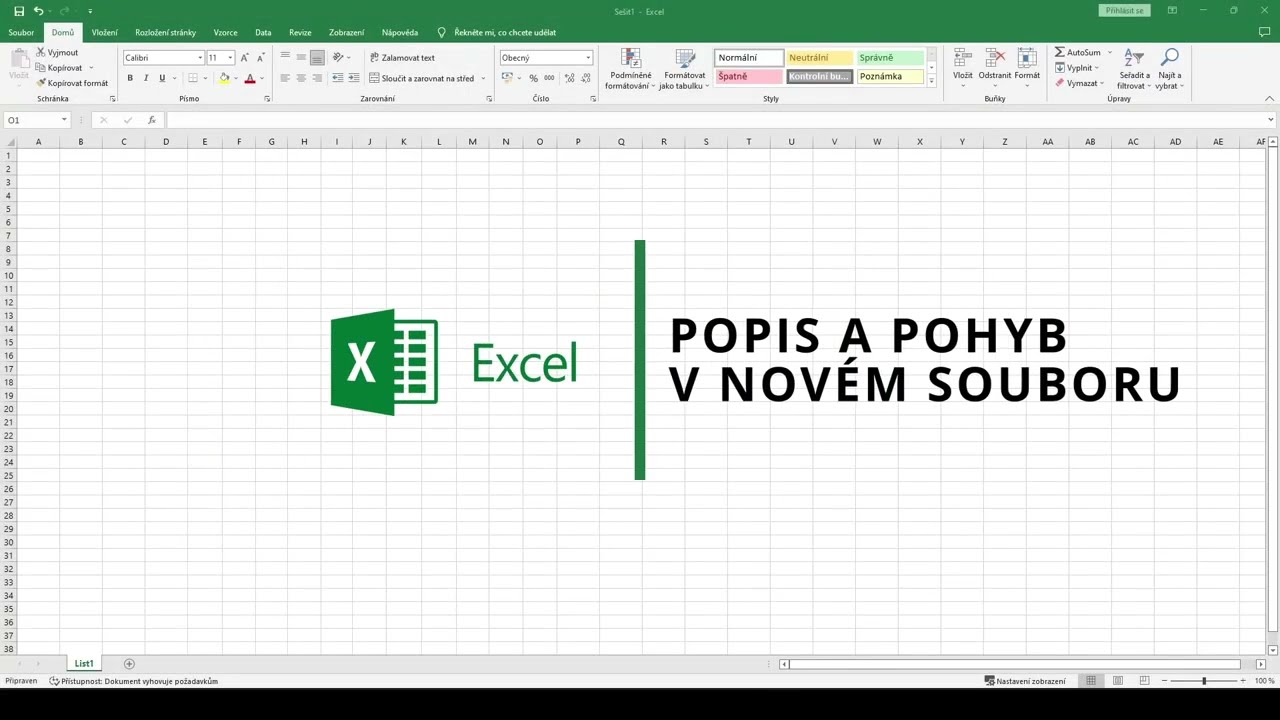Toggle underline formatting

coord(162,78)
